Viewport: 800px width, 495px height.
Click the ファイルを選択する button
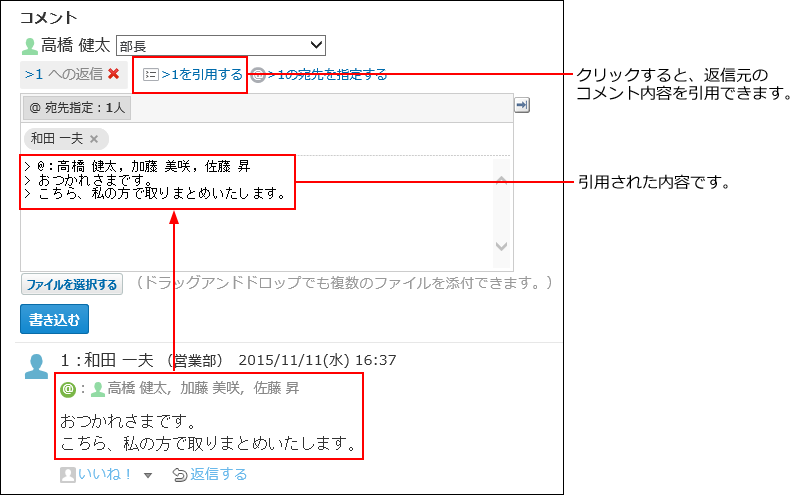(x=72, y=284)
